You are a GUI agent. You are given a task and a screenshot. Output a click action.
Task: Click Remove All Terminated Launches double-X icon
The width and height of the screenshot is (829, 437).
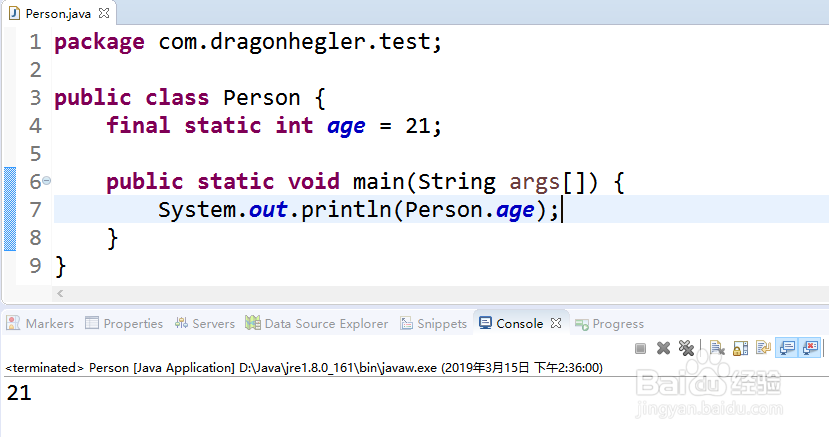pyautogui.click(x=686, y=348)
